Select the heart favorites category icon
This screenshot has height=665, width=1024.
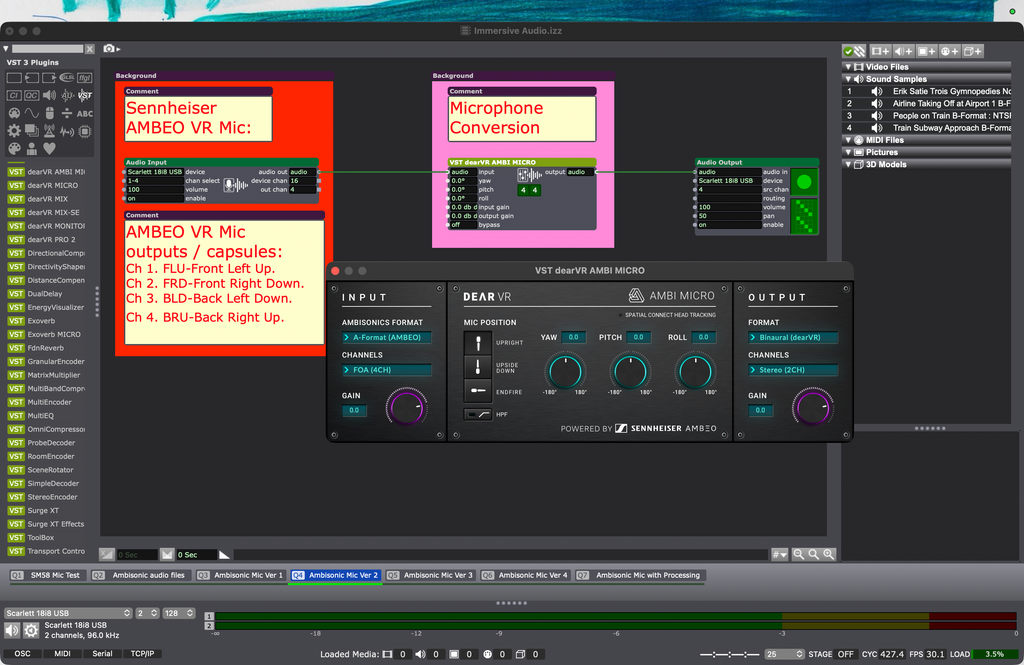(x=49, y=149)
